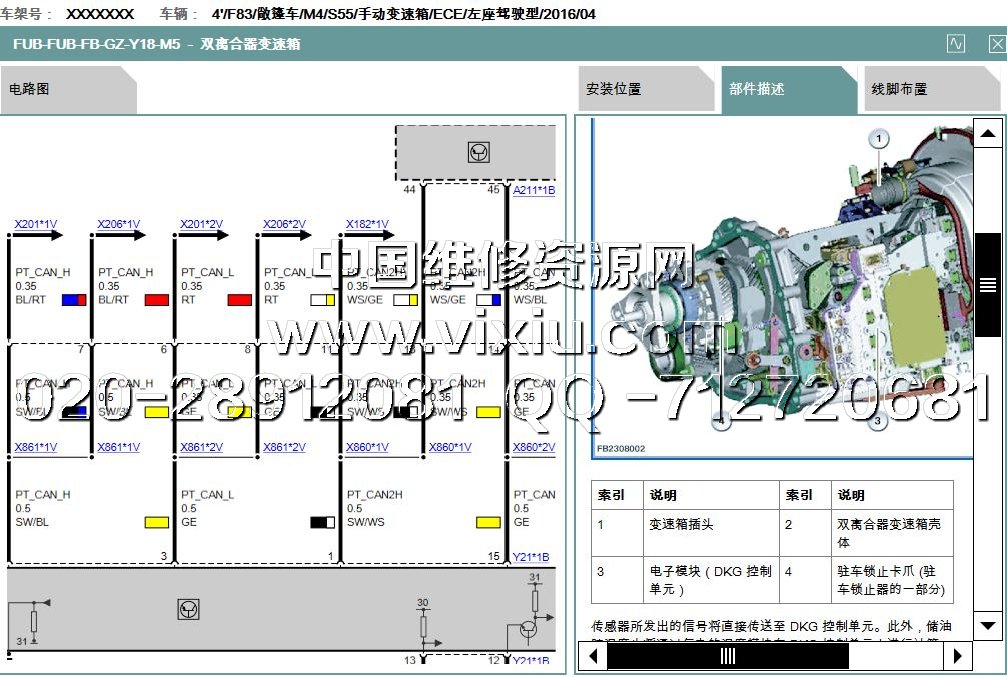Click the A211*1B component link
The width and height of the screenshot is (1007, 677).
tap(533, 190)
